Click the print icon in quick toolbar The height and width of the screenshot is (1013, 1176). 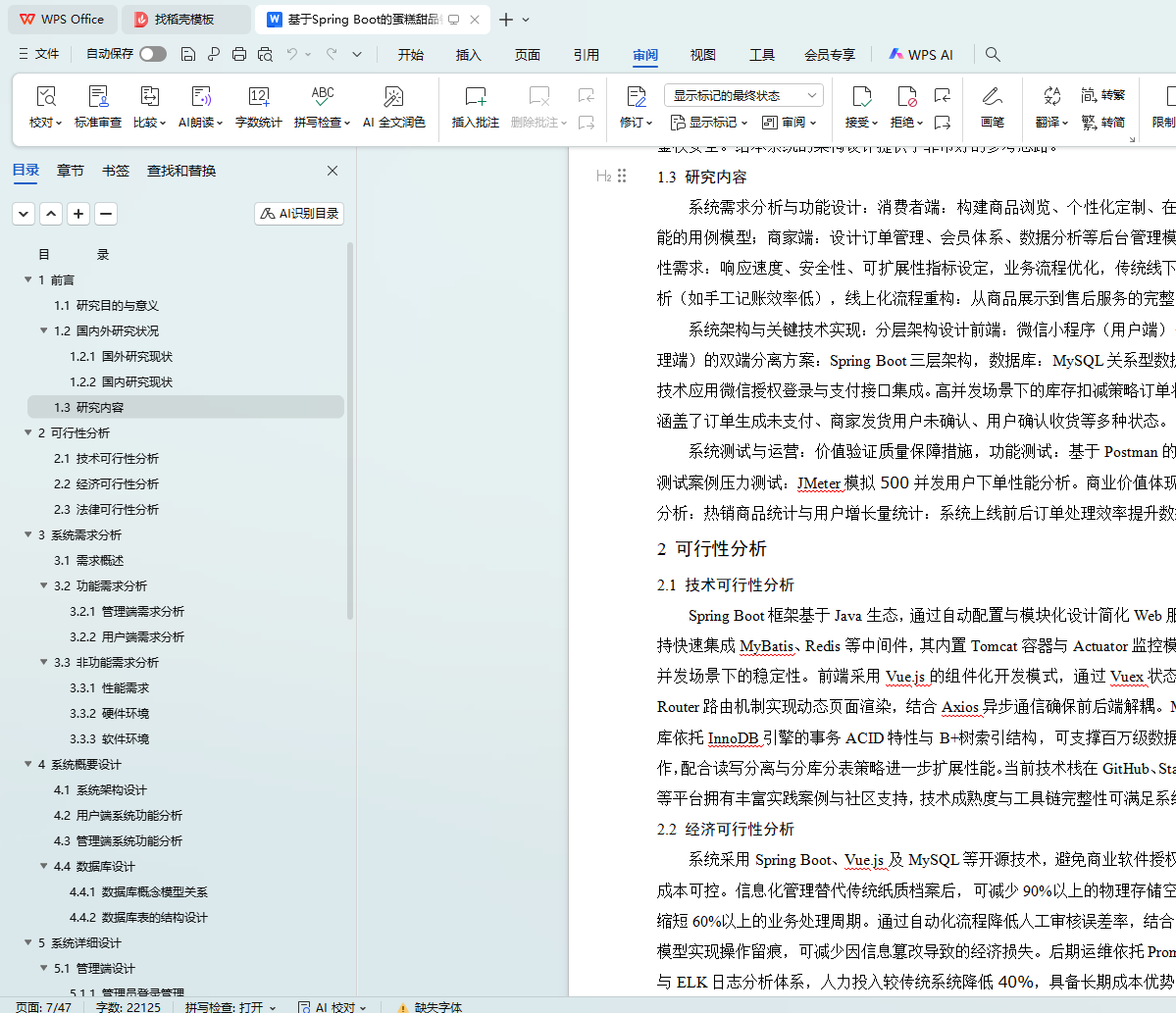(x=238, y=54)
